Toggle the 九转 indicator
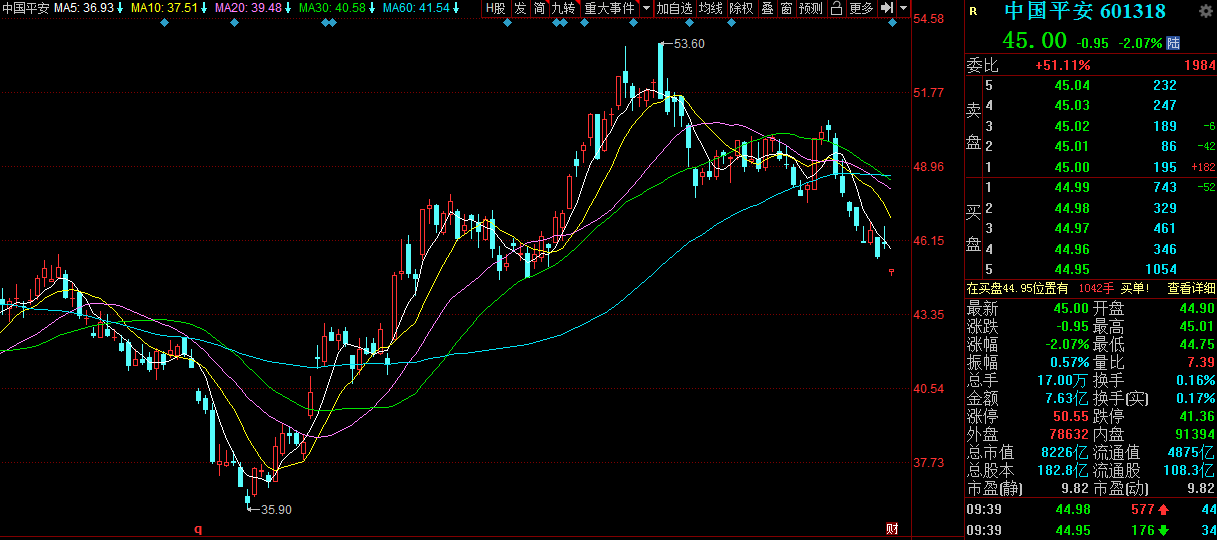Image resolution: width=1217 pixels, height=540 pixels. coord(564,8)
